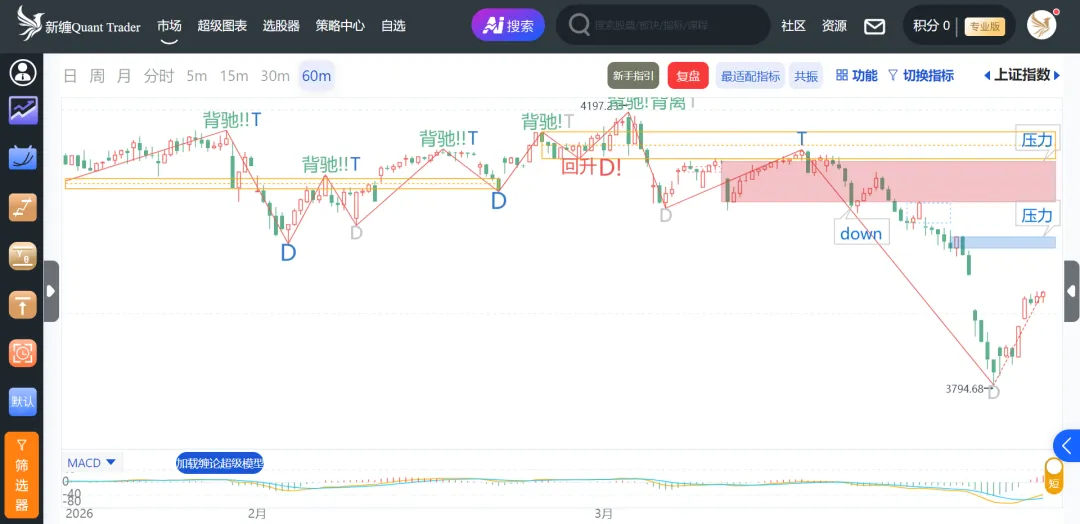Open the mail inbox icon
This screenshot has height=524, width=1080.
[x=875, y=26]
